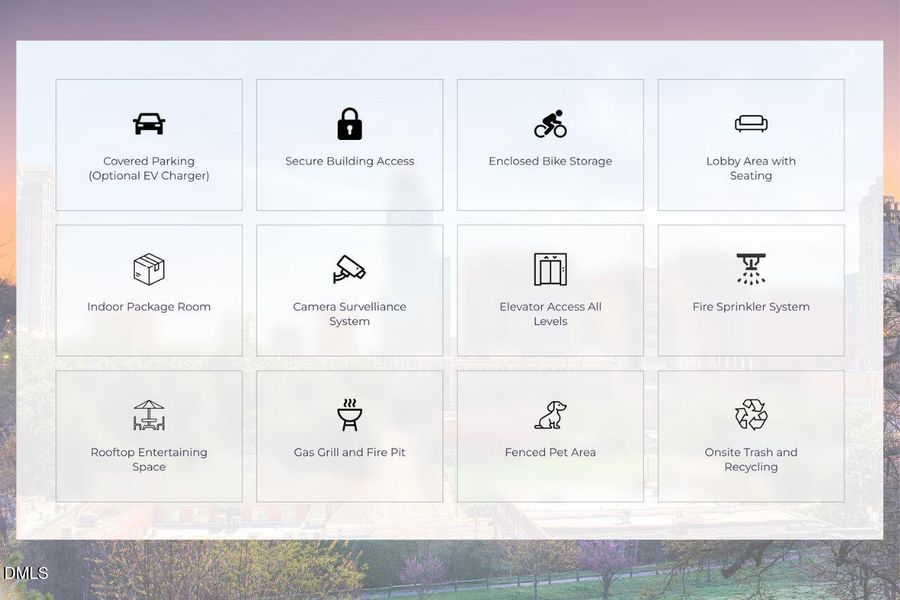900x600 pixels.
Task: Select the "Secure Building Access" text
Action: (349, 161)
